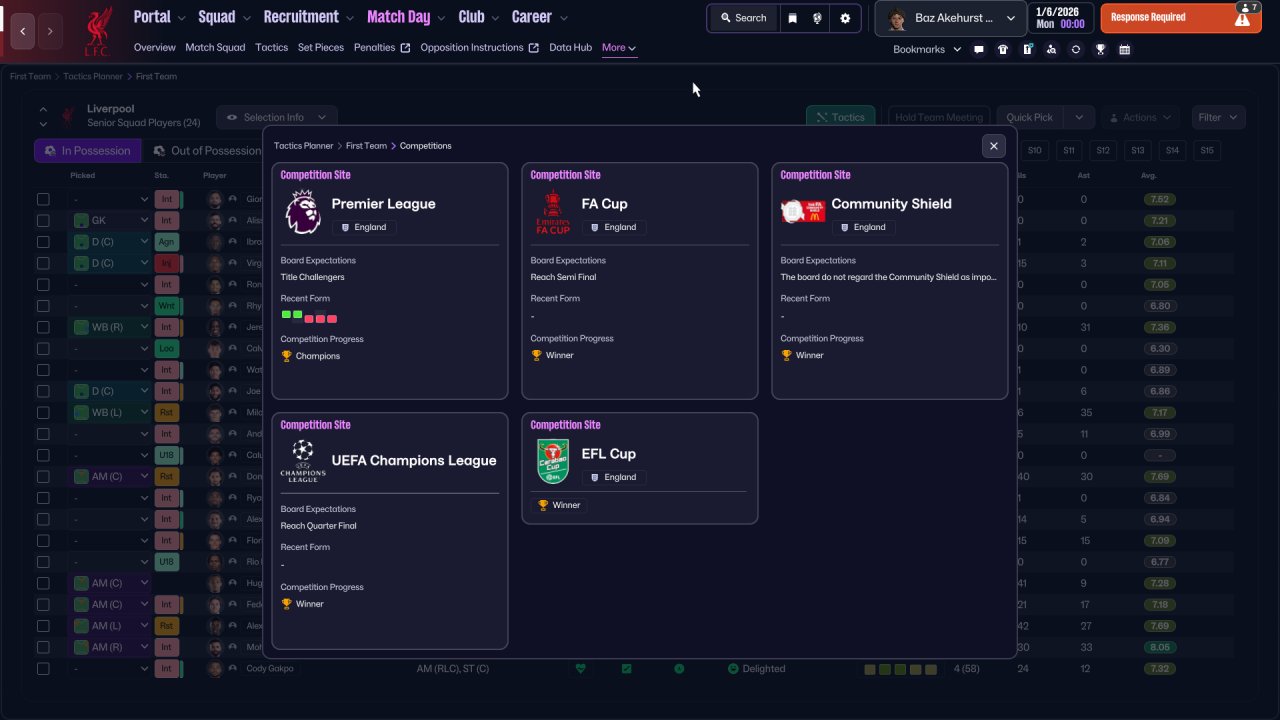Viewport: 1280px width, 720px height.
Task: Tick the checkbox on the Agn status row
Action: pyautogui.click(x=43, y=242)
